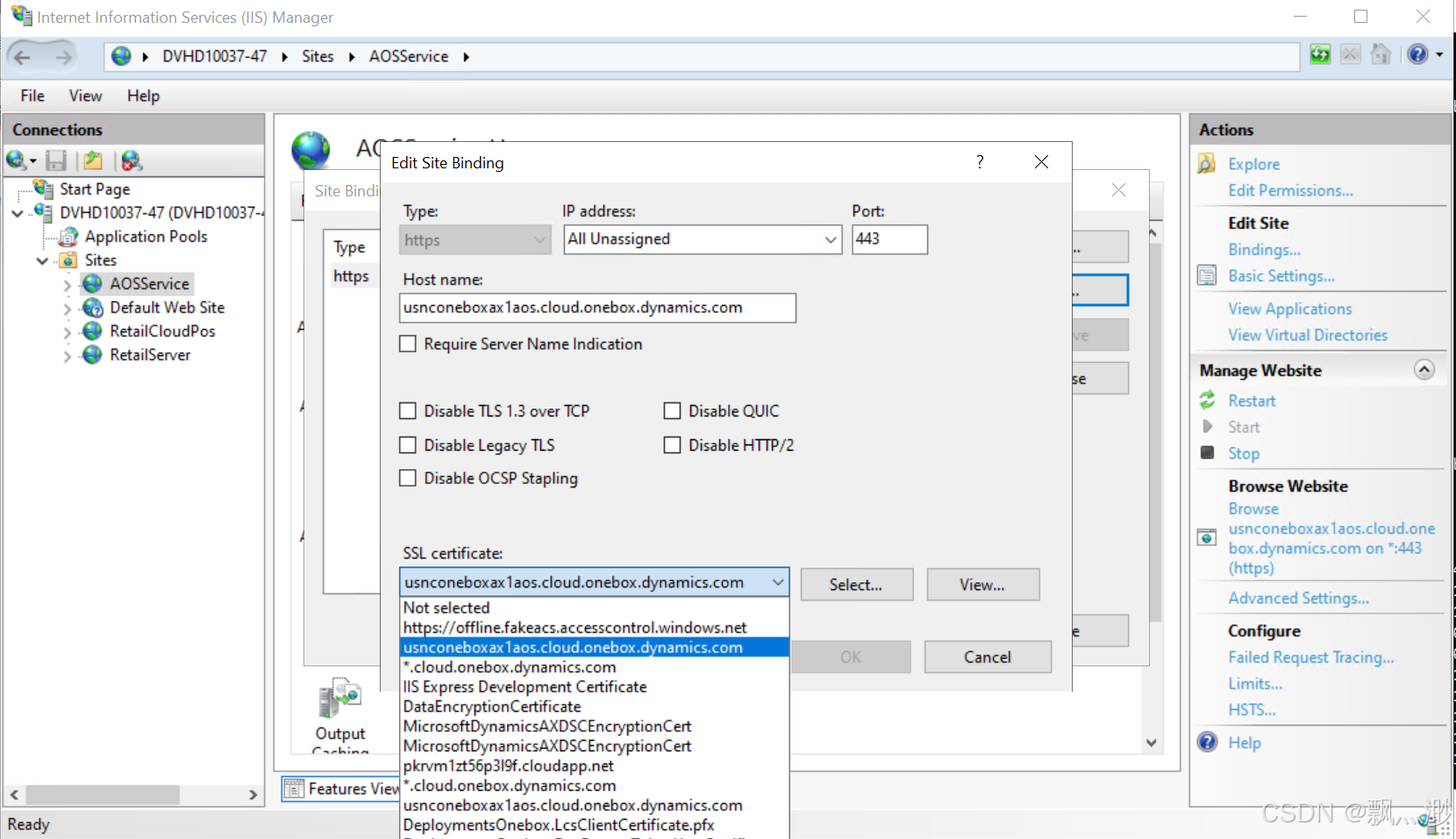Screen dimensions: 1456x839
Task: Click the Advanced Settings... link
Action: pos(1298,598)
